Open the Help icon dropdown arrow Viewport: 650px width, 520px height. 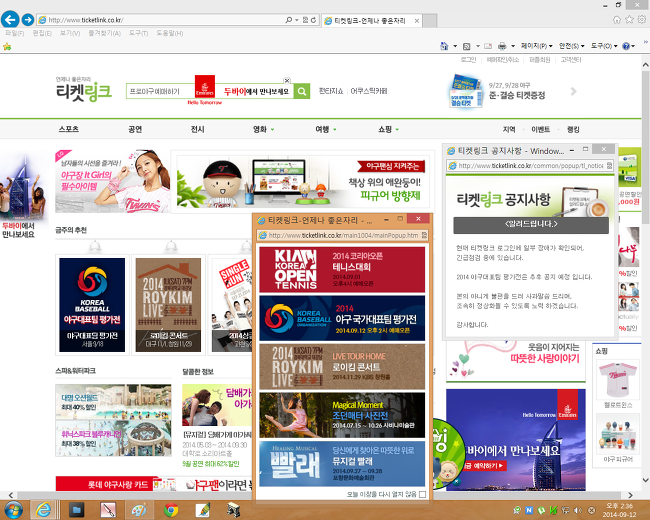(x=633, y=46)
